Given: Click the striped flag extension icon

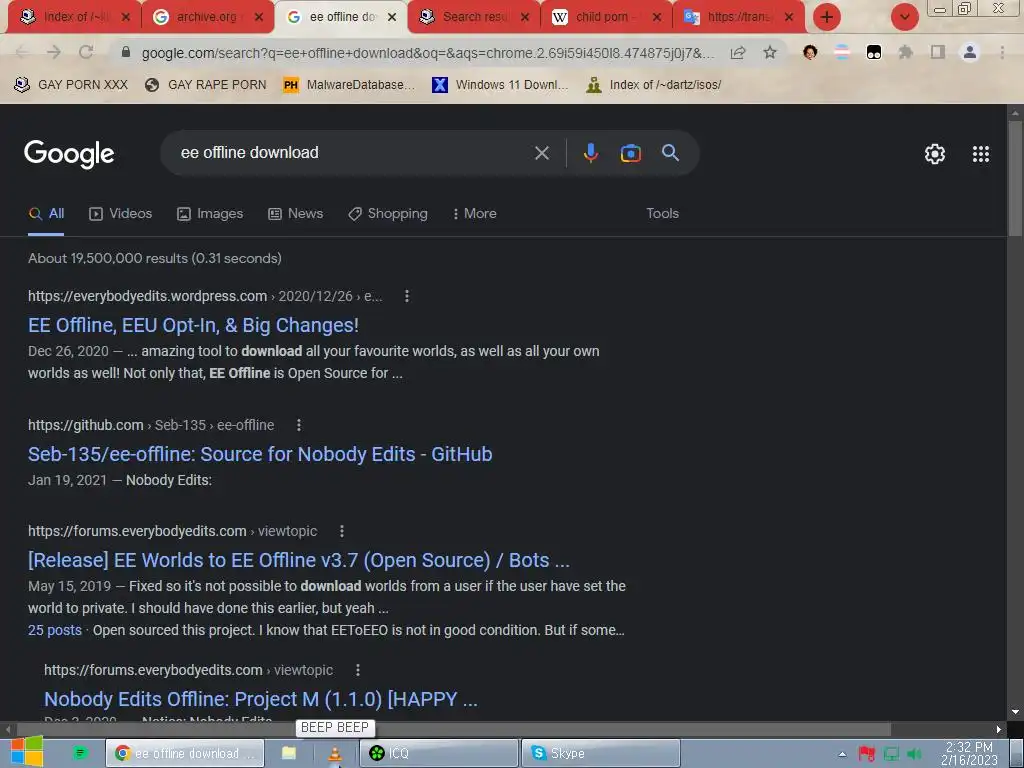Looking at the screenshot, I should (842, 52).
